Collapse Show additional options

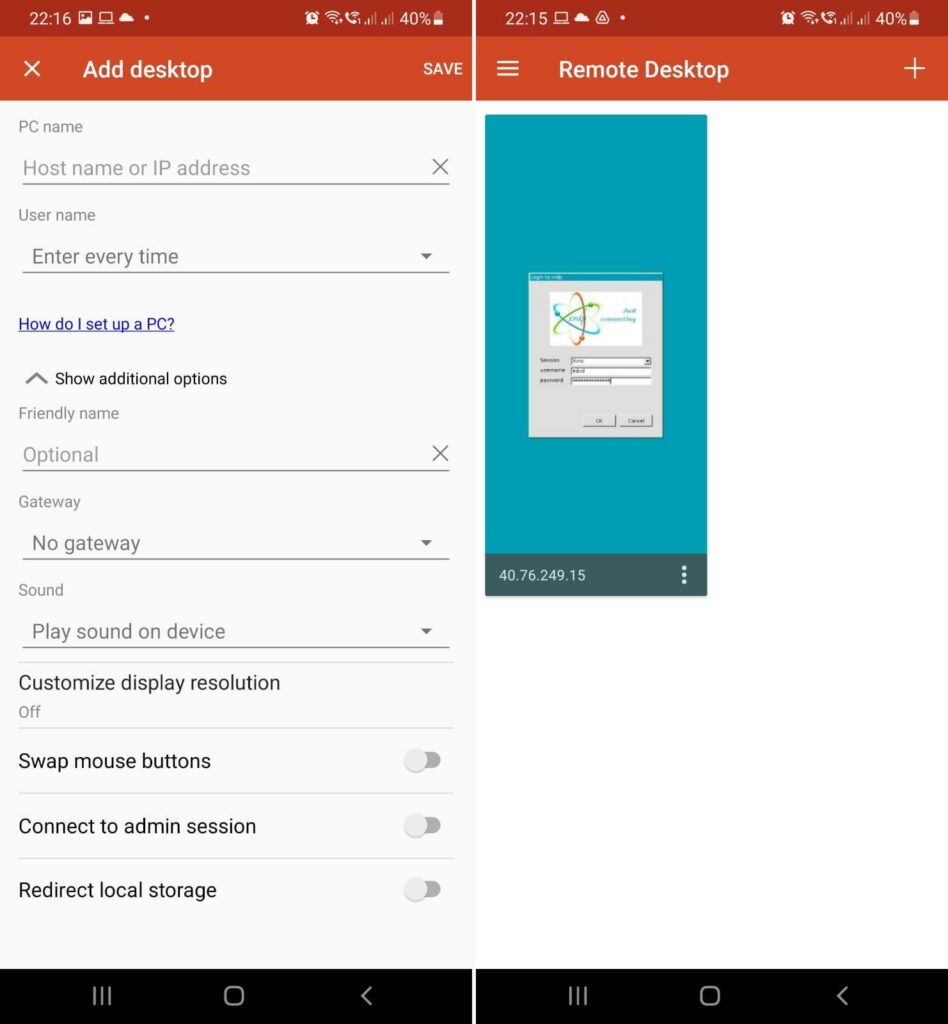point(126,379)
